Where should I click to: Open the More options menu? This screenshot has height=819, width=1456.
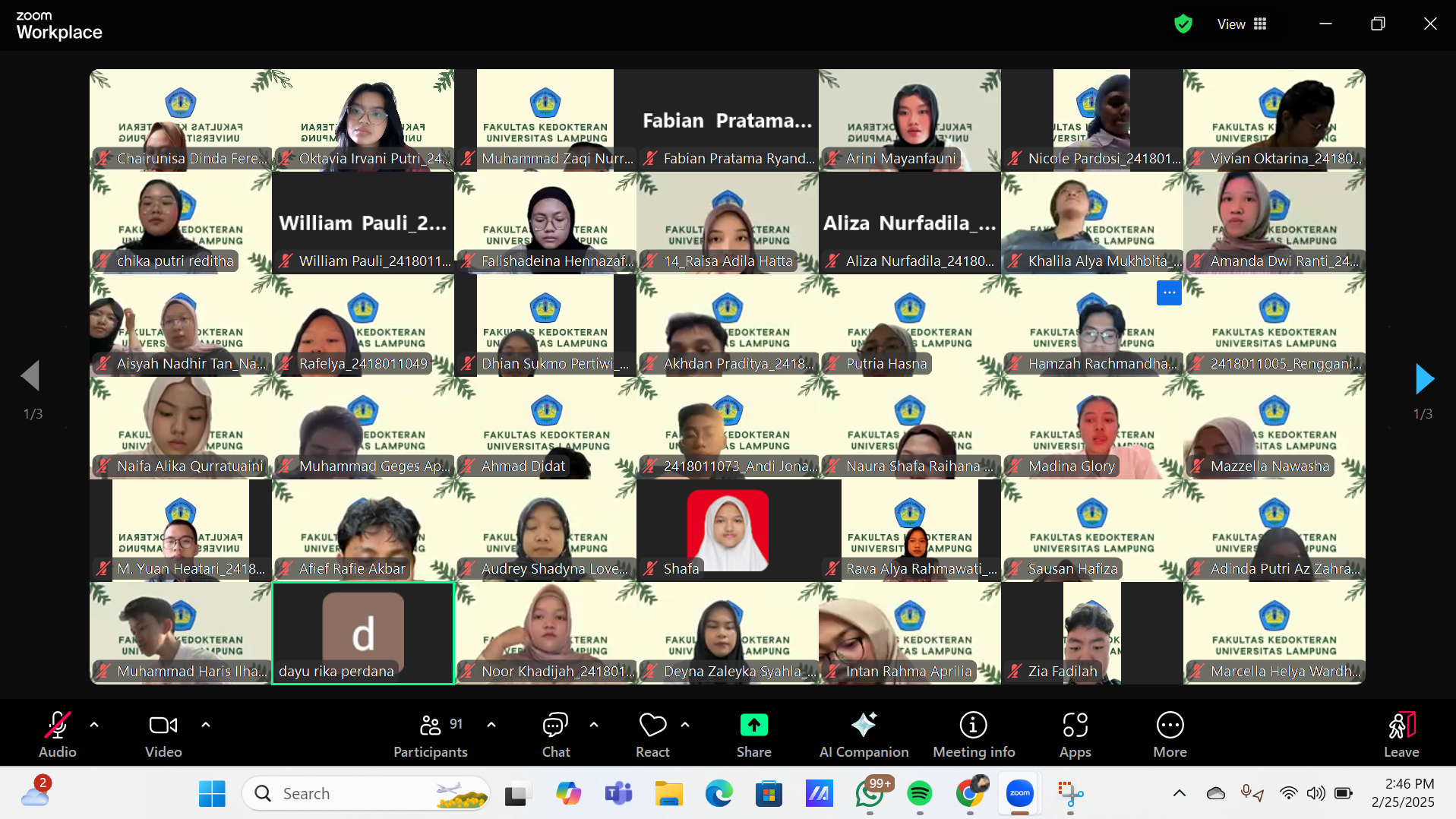pyautogui.click(x=1170, y=734)
